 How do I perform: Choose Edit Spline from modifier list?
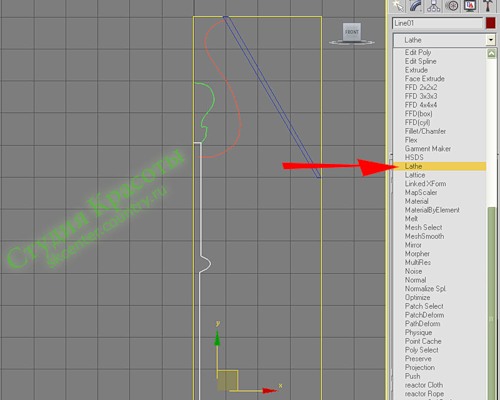[x=420, y=61]
